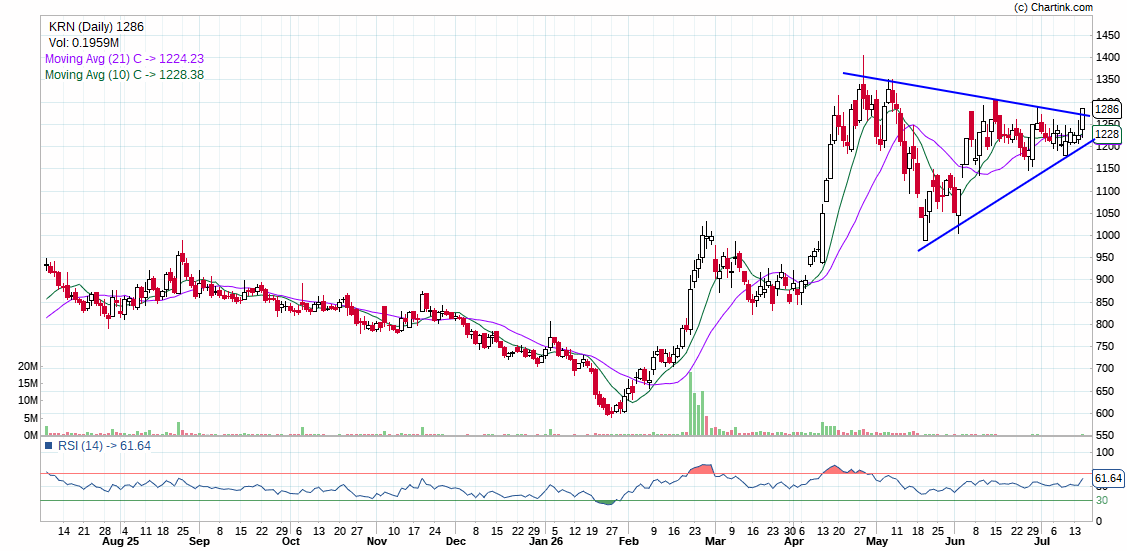Click the 1350 price axis label
The height and width of the screenshot is (551, 1127).
tap(1108, 80)
